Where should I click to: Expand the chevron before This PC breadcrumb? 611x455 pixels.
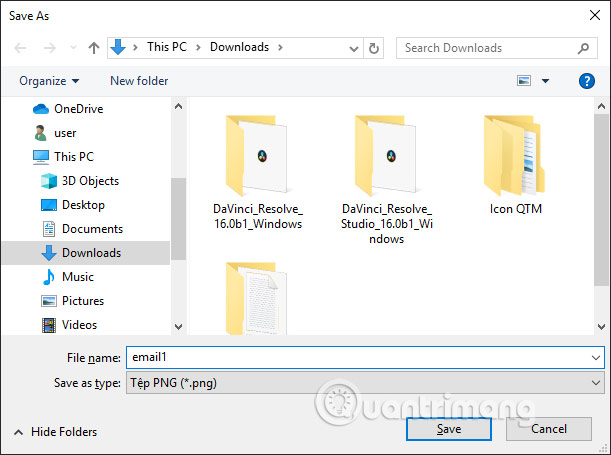[135, 48]
